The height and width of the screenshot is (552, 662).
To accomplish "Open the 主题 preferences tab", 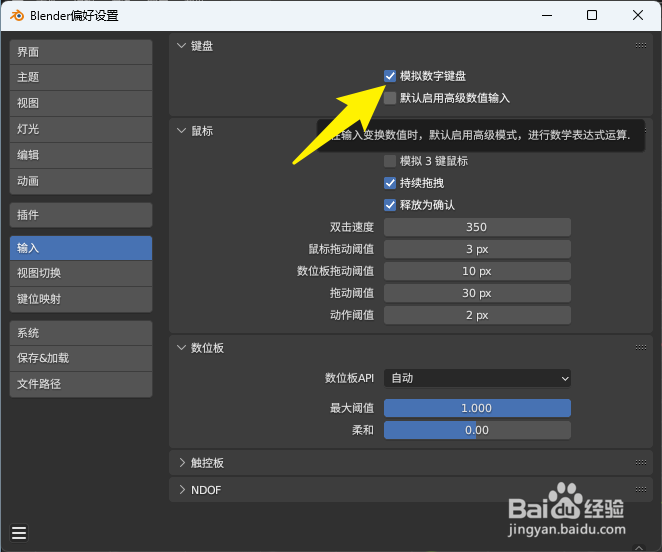I will [81, 77].
